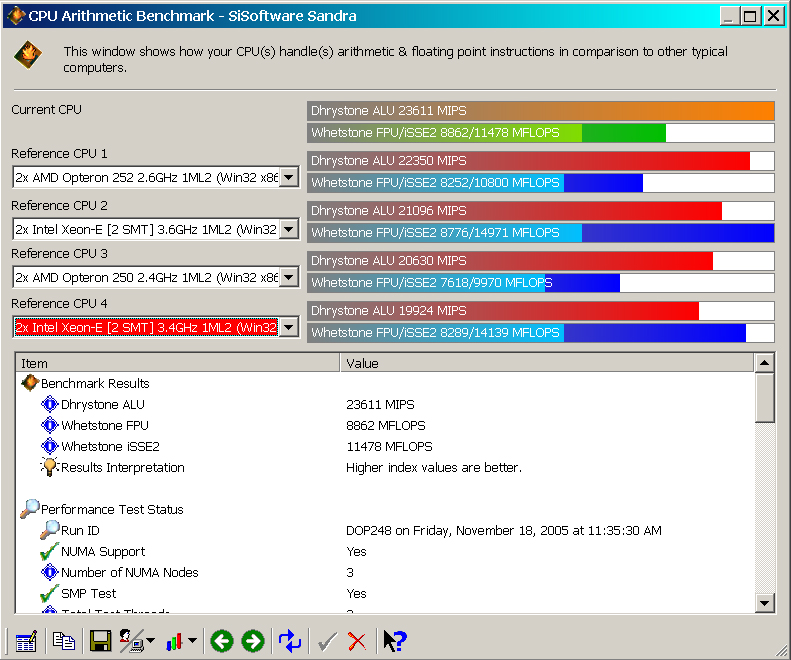Click the green check beside SMP Test
This screenshot has height=660, width=791.
tap(49, 593)
